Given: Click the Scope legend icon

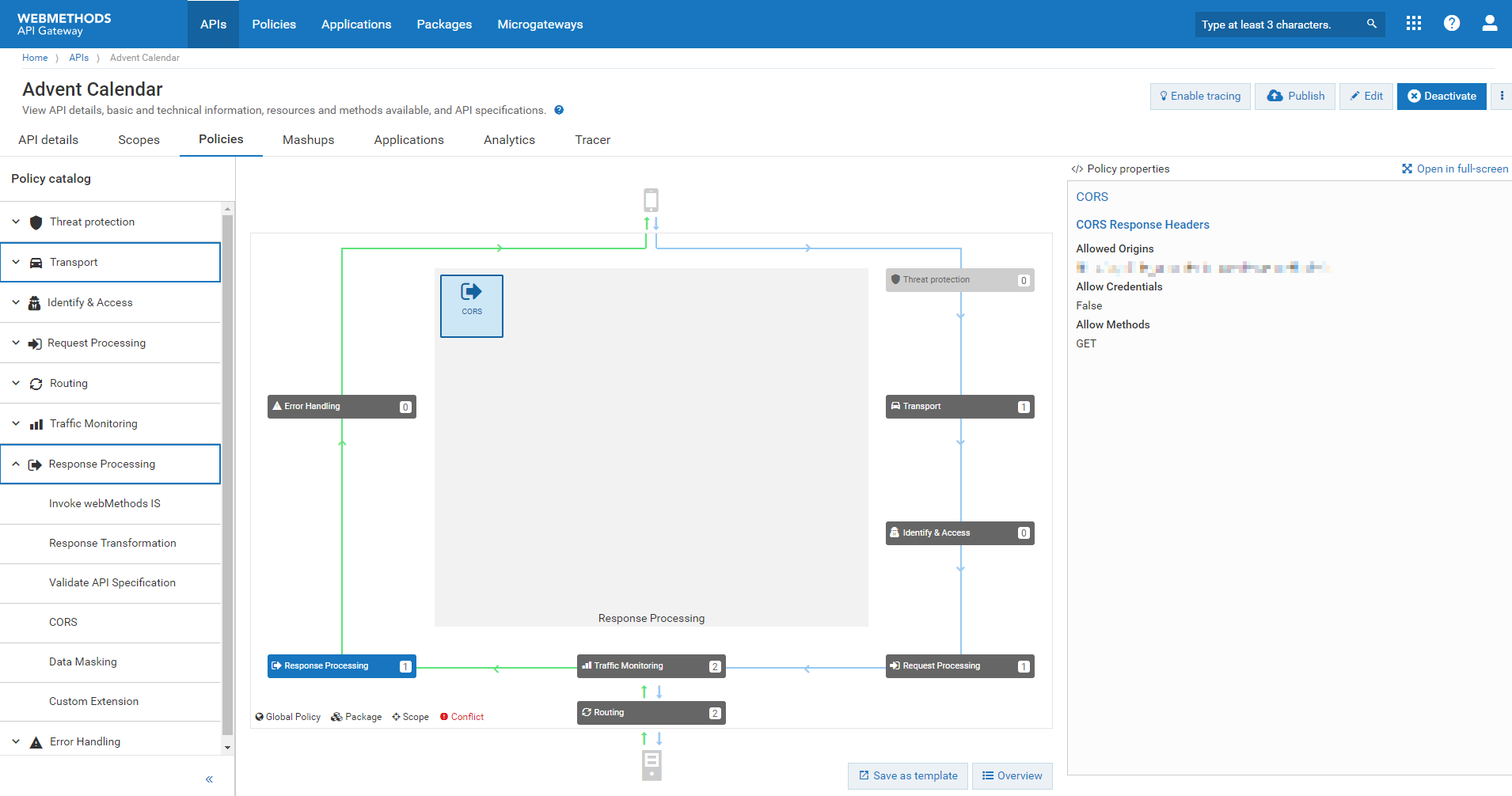Looking at the screenshot, I should point(396,717).
